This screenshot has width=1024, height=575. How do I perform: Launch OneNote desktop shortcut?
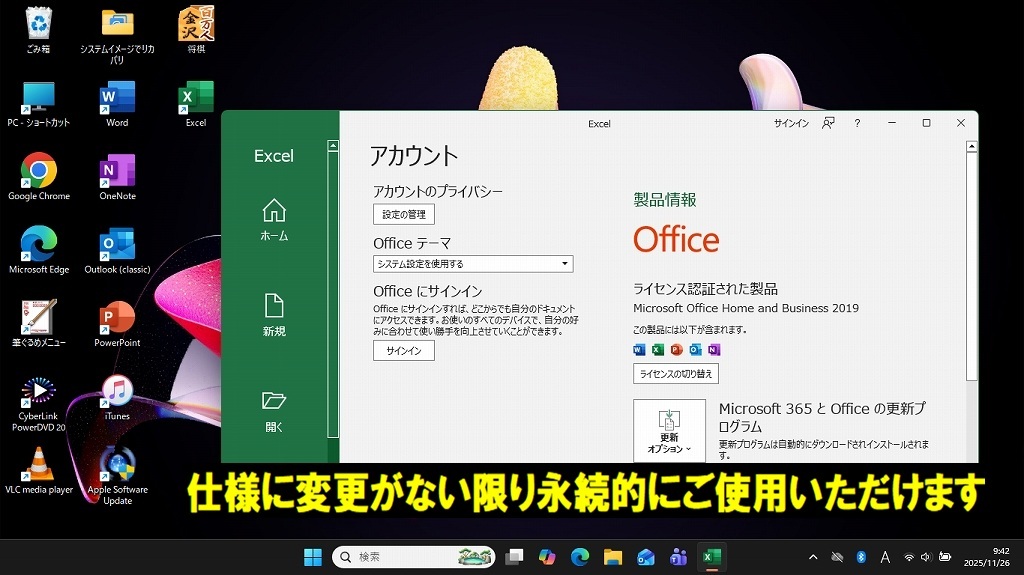coord(118,176)
